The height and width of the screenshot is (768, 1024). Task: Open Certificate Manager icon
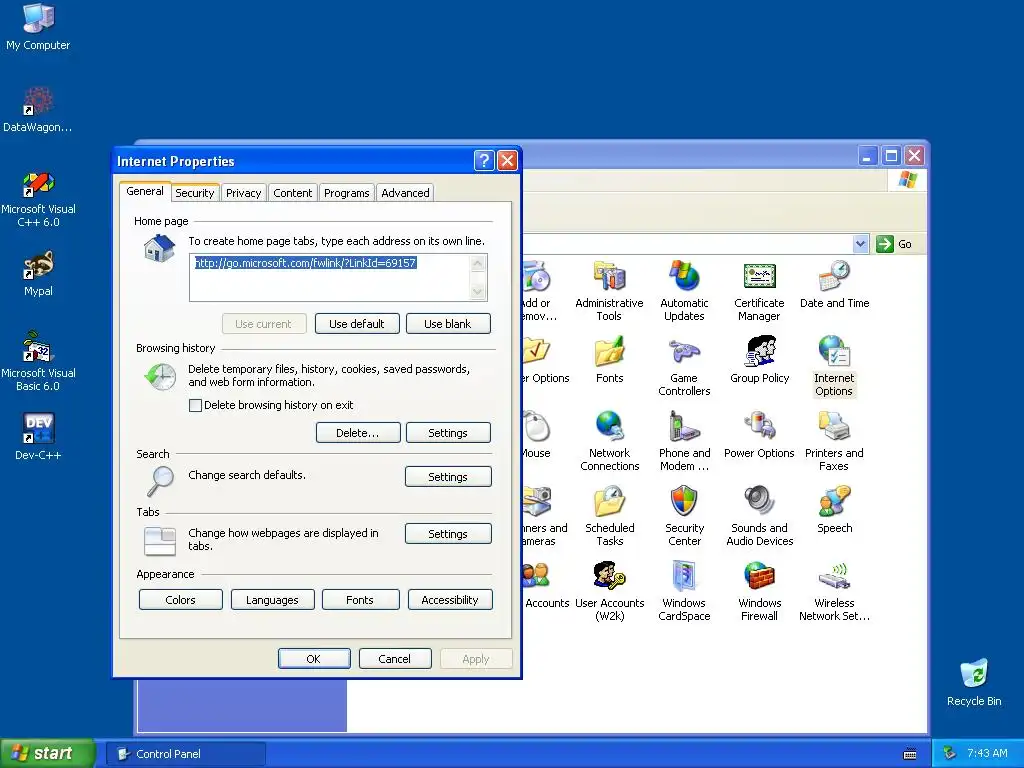[x=759, y=291]
